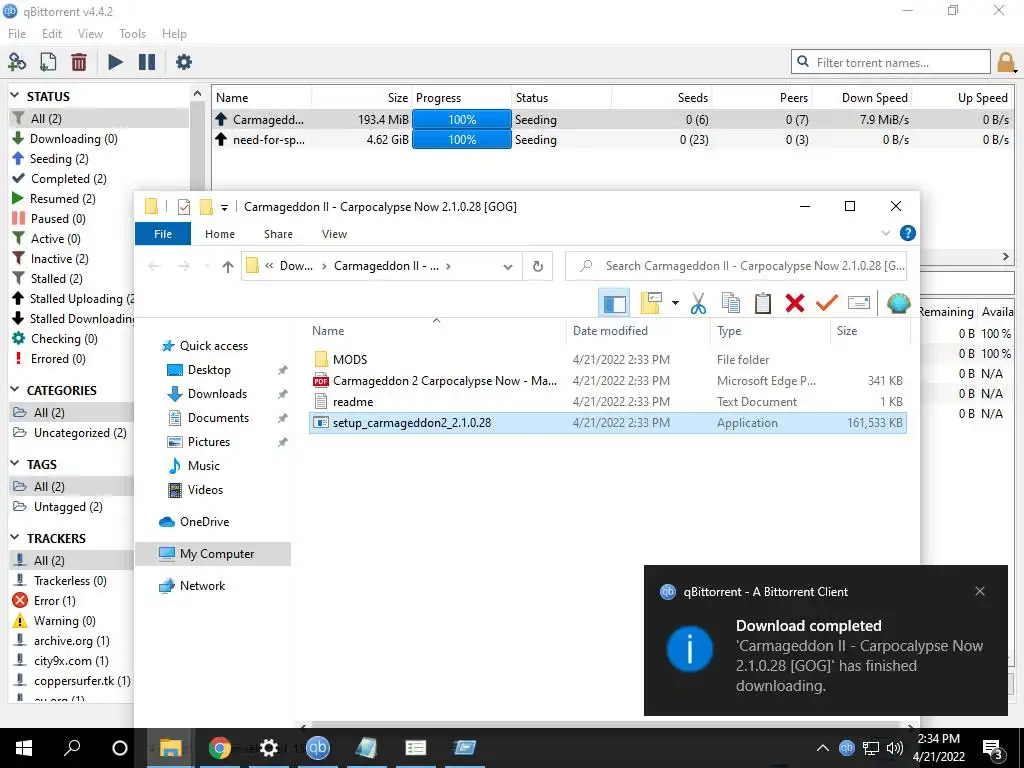Click the shell globe icon in Explorer toolbar
Viewport: 1024px width, 768px height.
899,303
